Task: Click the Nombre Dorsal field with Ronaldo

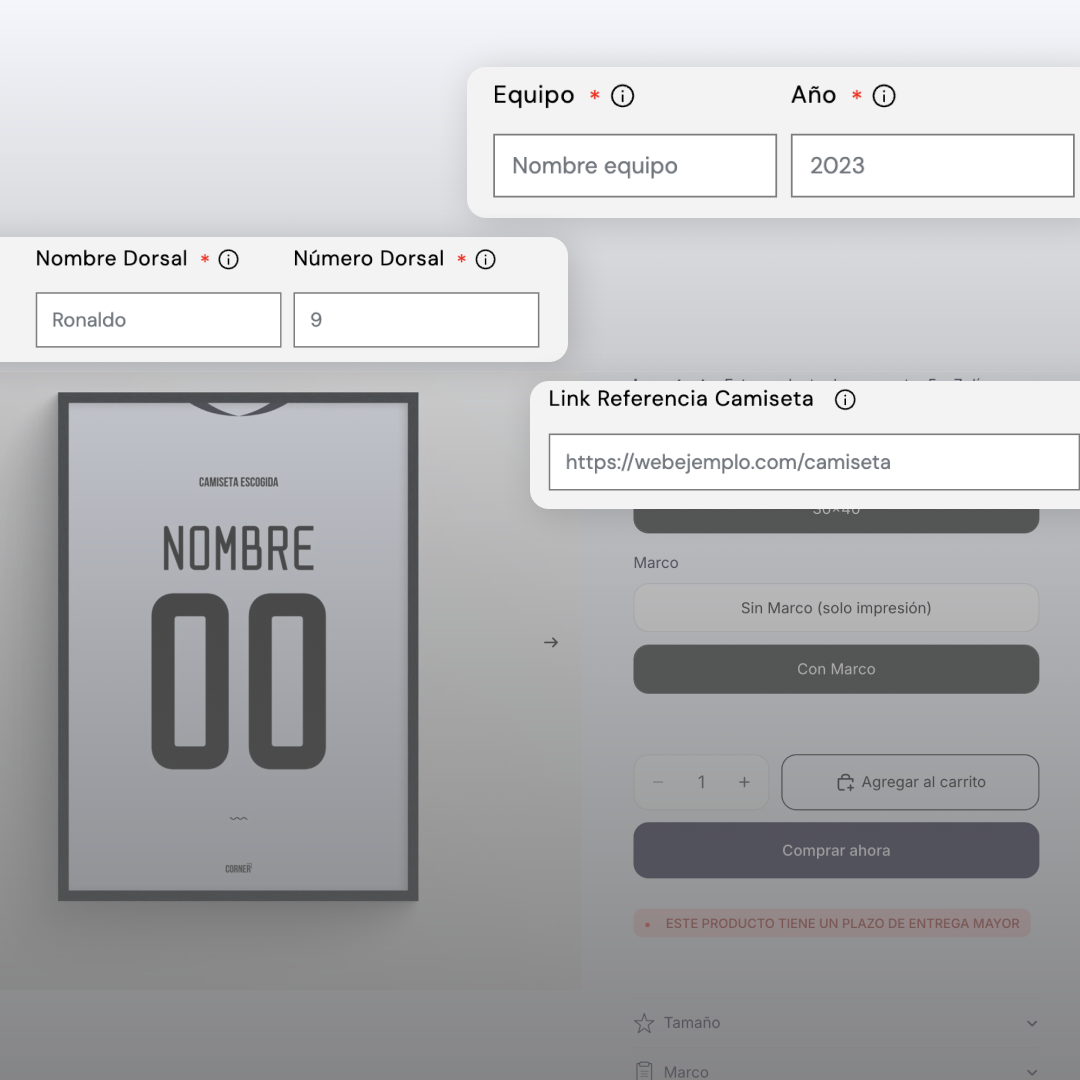Action: click(158, 320)
